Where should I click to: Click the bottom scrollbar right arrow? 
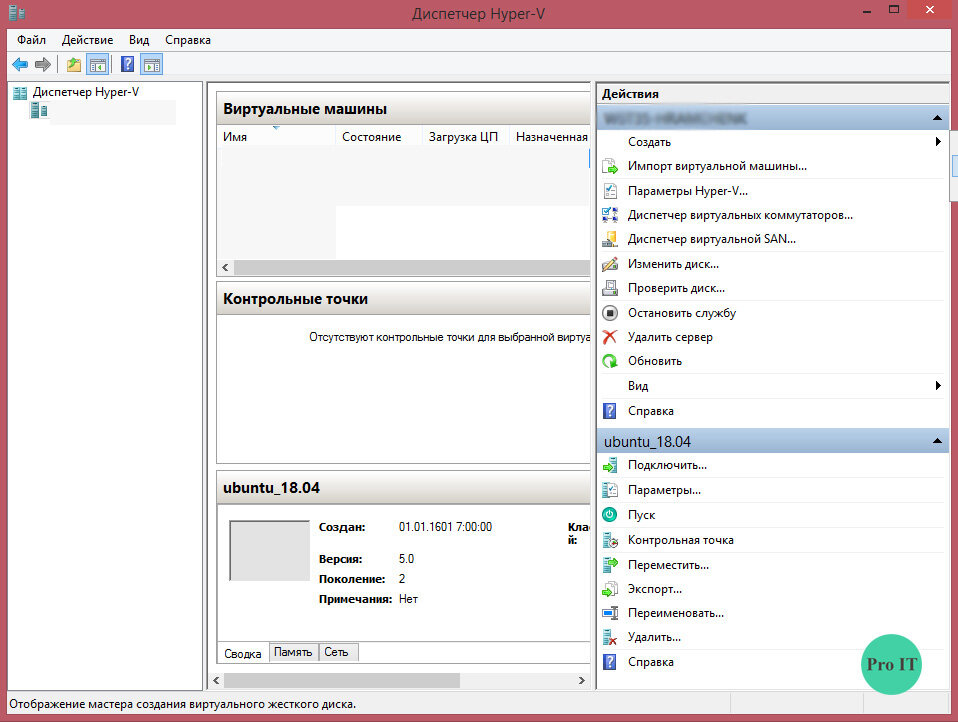click(582, 680)
